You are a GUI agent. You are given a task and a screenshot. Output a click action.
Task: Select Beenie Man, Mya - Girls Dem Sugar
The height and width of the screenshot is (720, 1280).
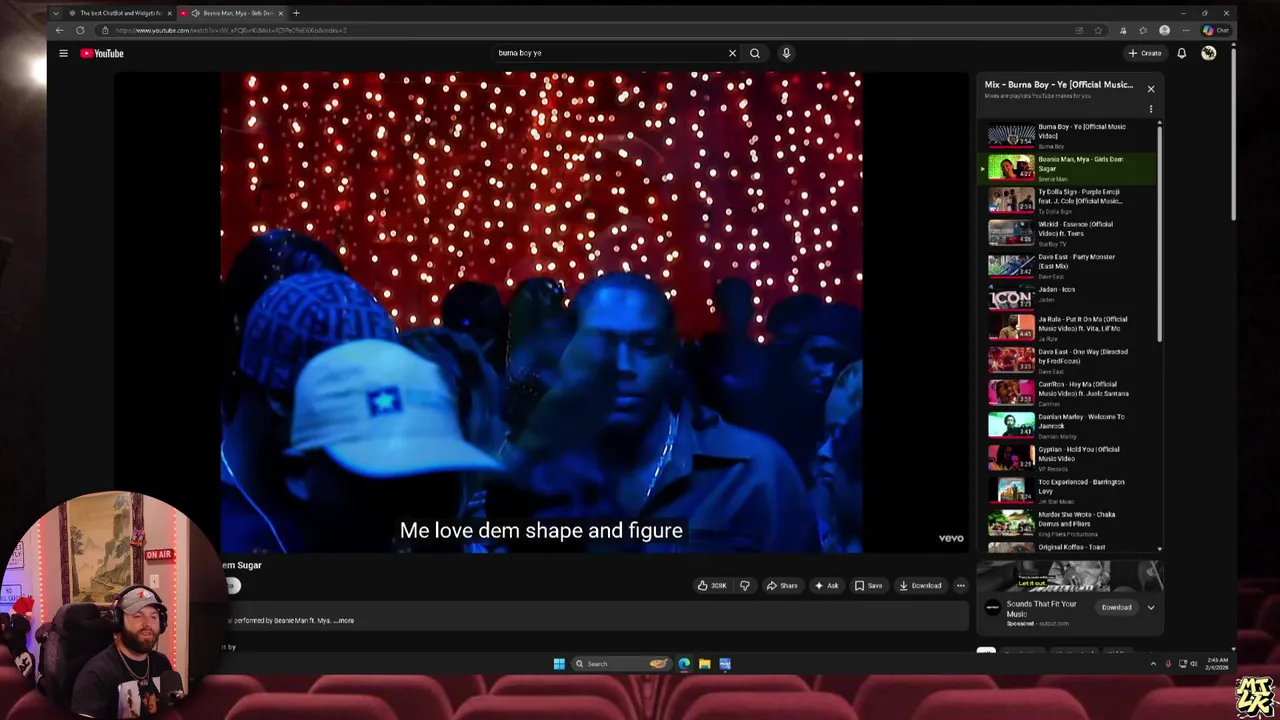tap(1068, 169)
